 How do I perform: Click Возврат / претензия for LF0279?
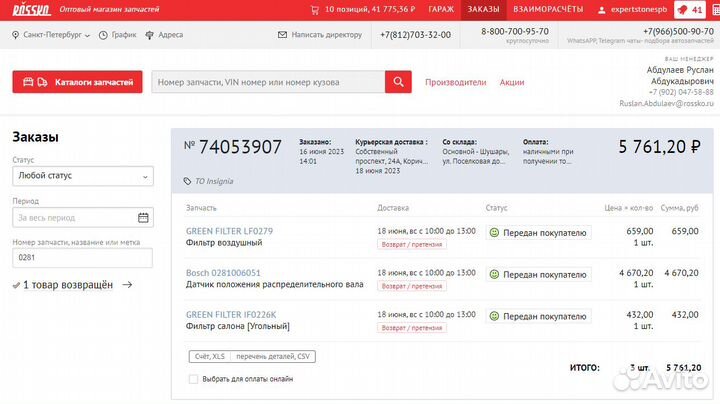pyautogui.click(x=412, y=245)
